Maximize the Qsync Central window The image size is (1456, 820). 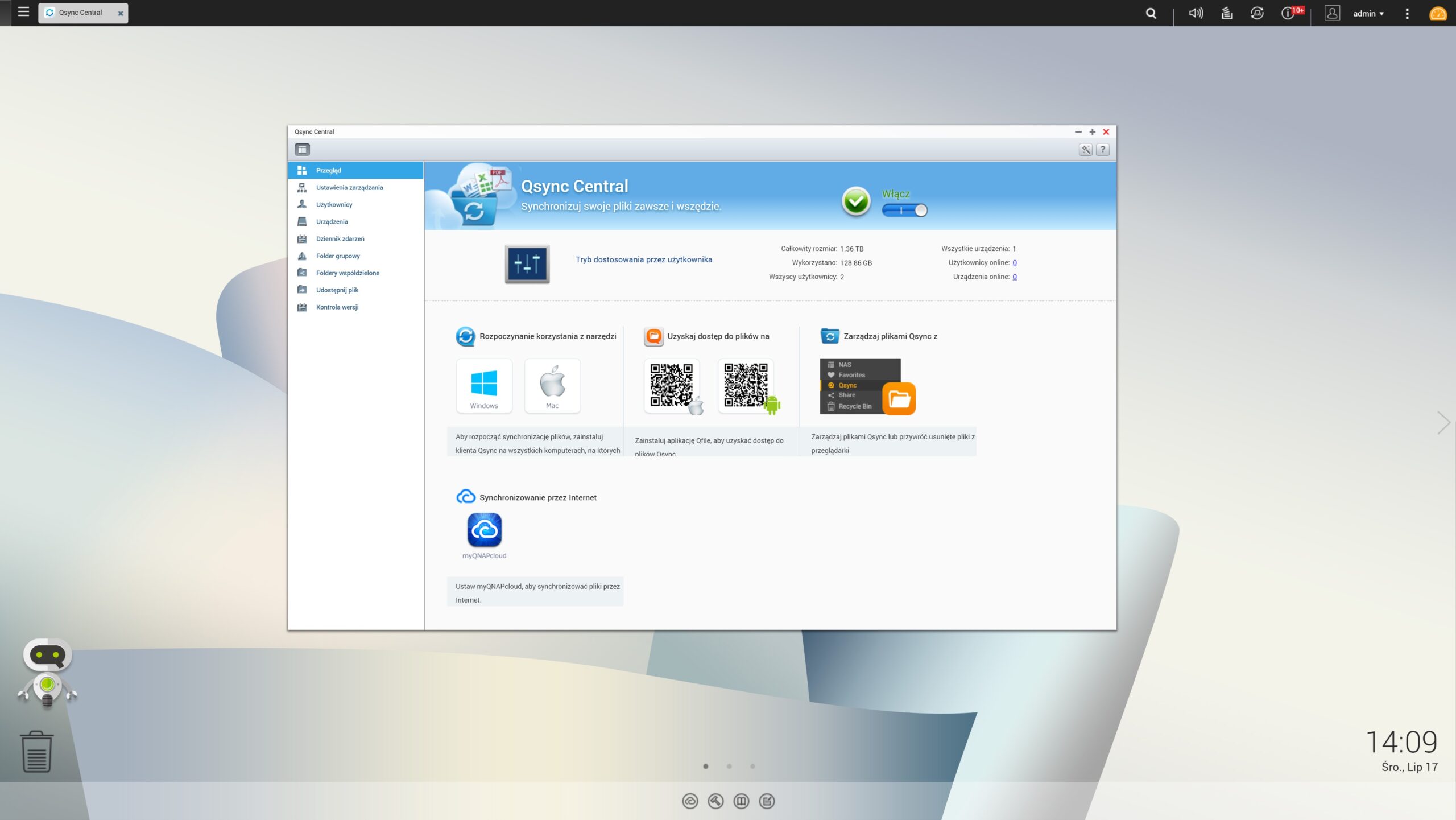click(x=1092, y=131)
